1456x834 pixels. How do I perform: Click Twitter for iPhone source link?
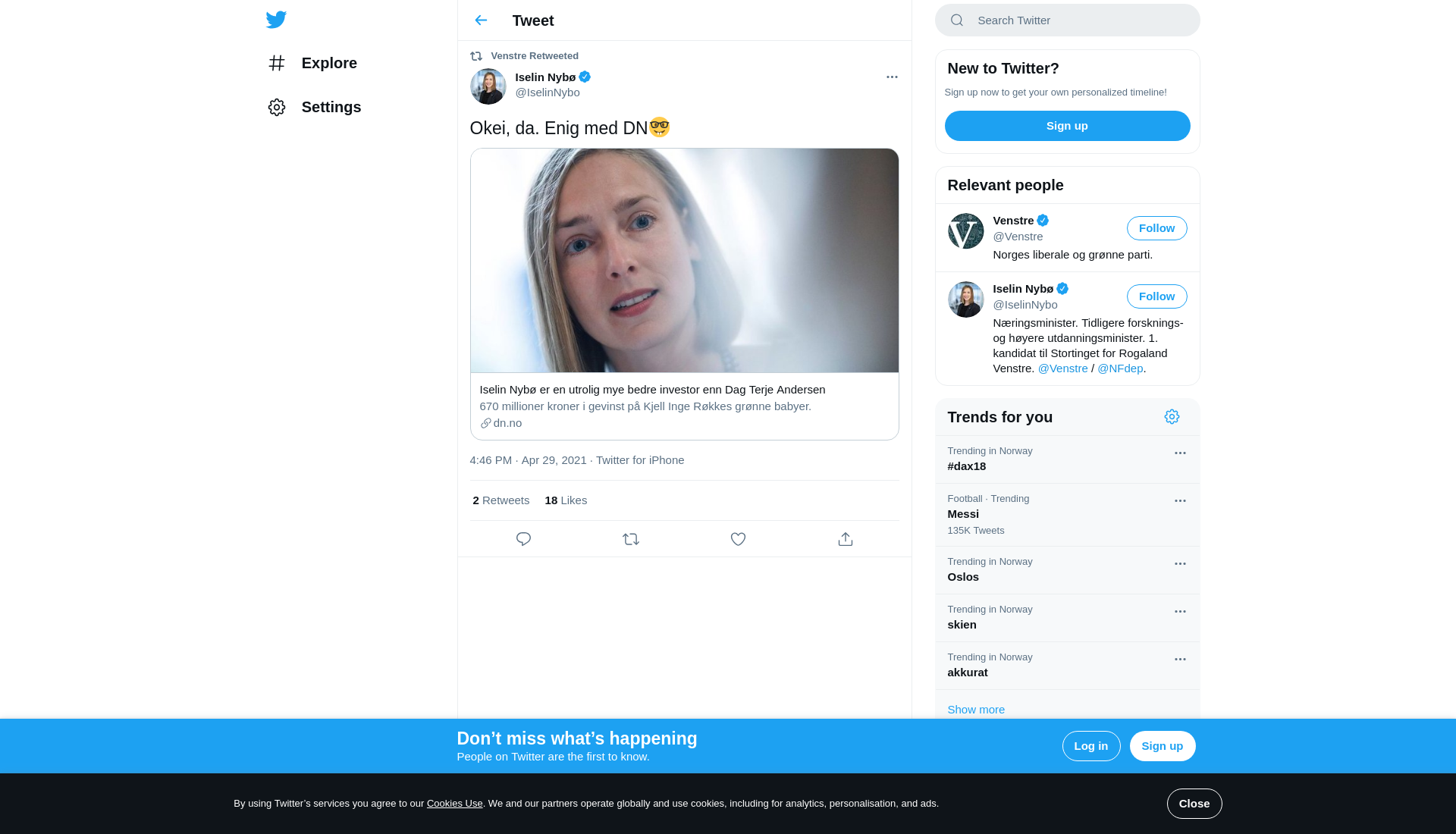(640, 460)
